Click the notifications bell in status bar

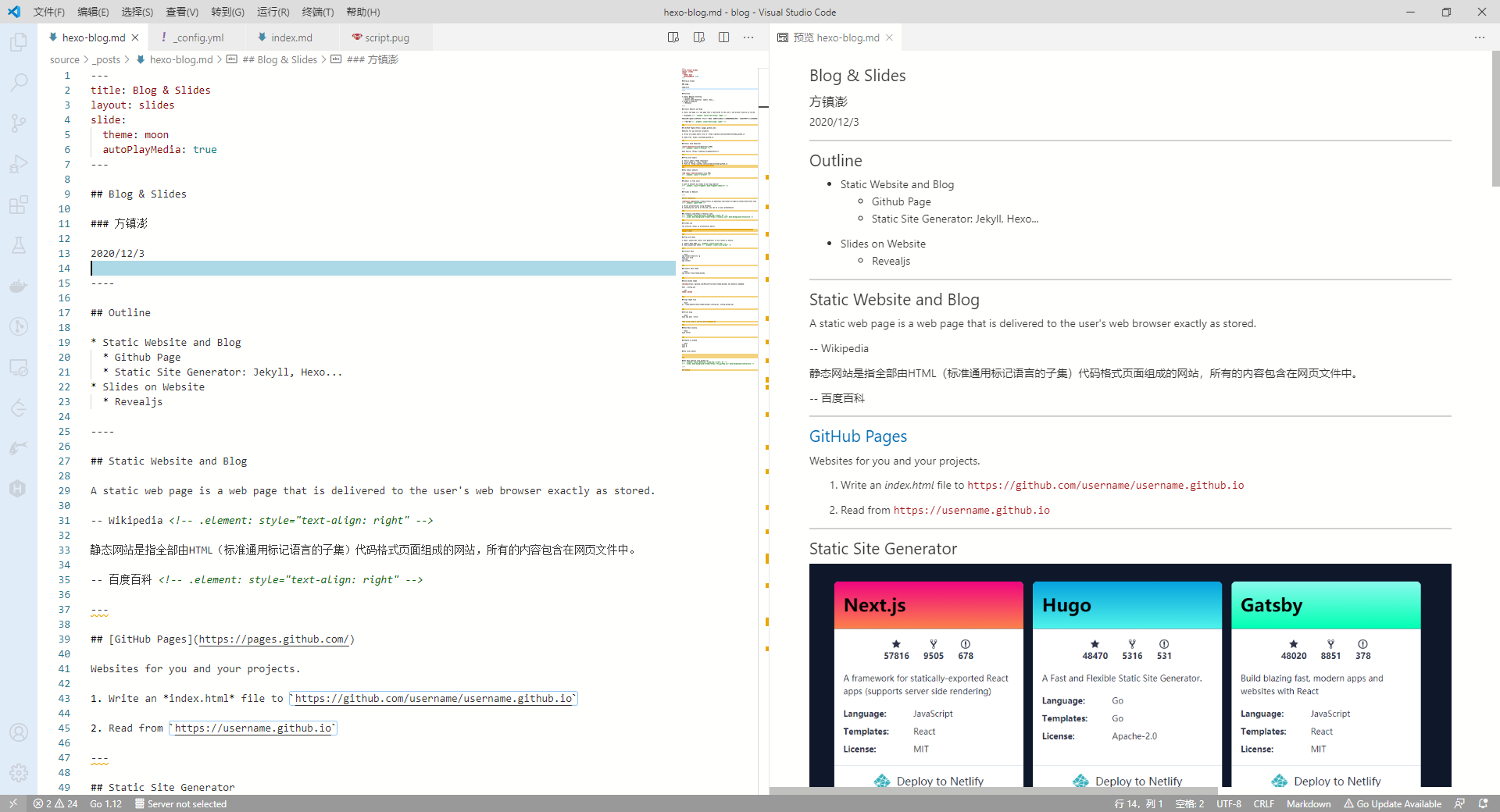[x=1483, y=803]
